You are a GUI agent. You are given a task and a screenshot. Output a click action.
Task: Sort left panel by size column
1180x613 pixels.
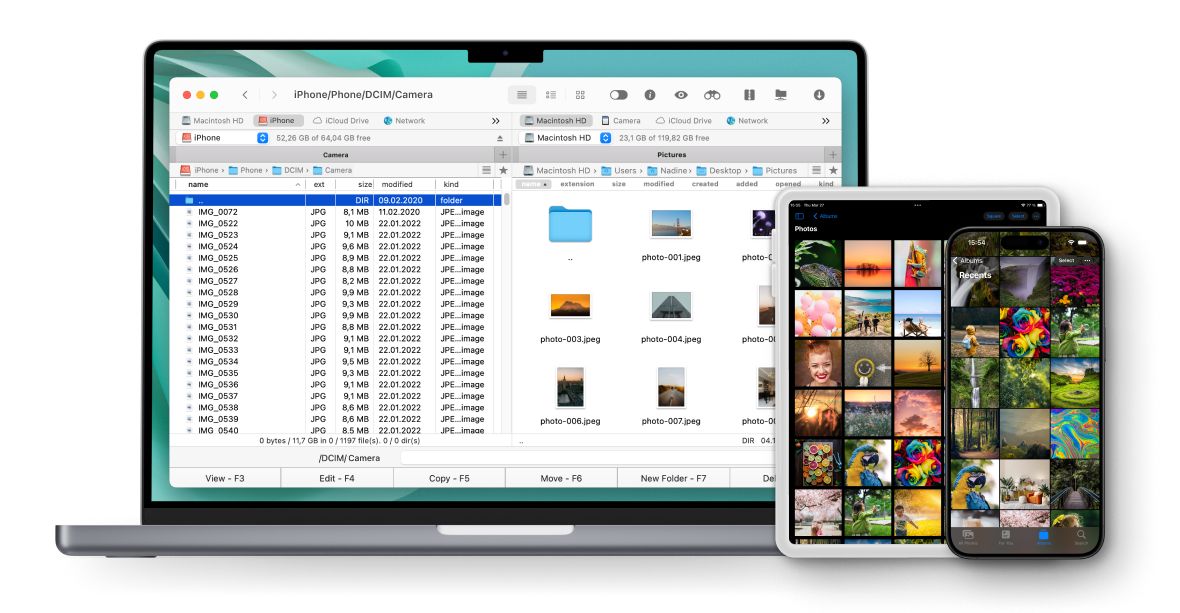[x=354, y=184]
